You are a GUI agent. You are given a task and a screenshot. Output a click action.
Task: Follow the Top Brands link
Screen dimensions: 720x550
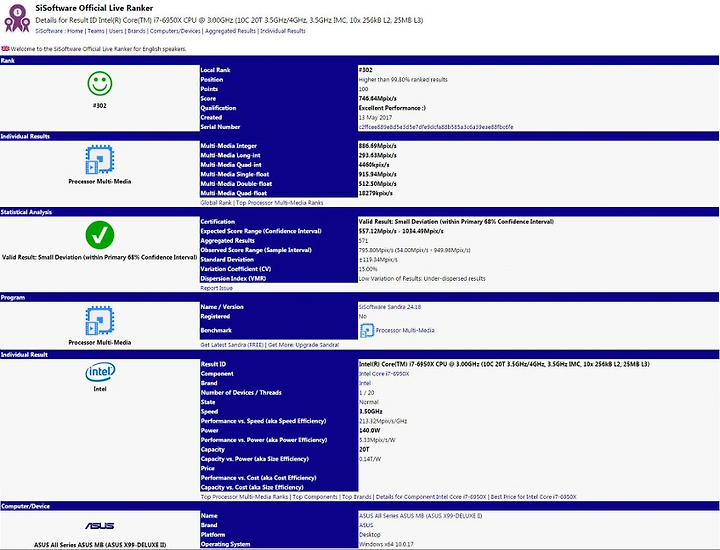357,497
